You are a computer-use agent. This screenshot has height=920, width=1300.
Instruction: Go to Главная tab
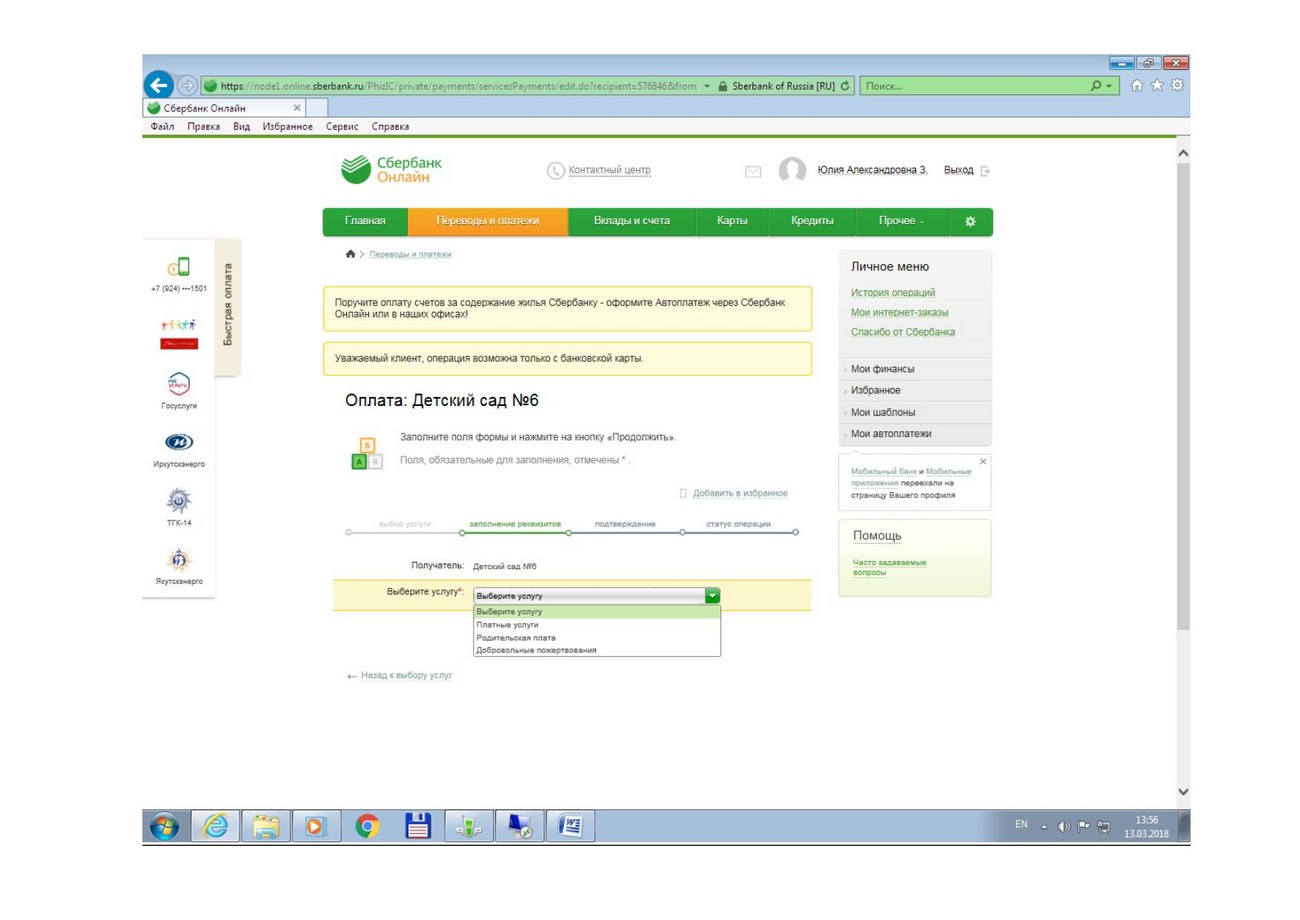point(365,221)
